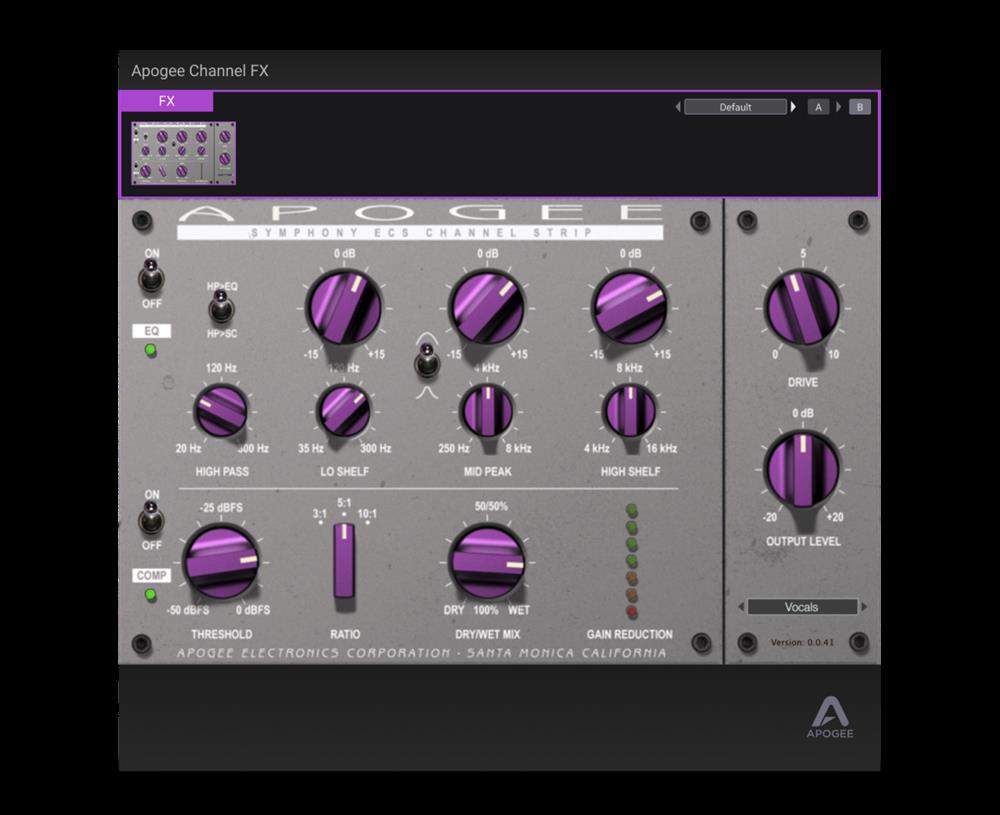This screenshot has height=815, width=1000.
Task: Click the 'HIGH PASS' label
Action: coord(221,472)
